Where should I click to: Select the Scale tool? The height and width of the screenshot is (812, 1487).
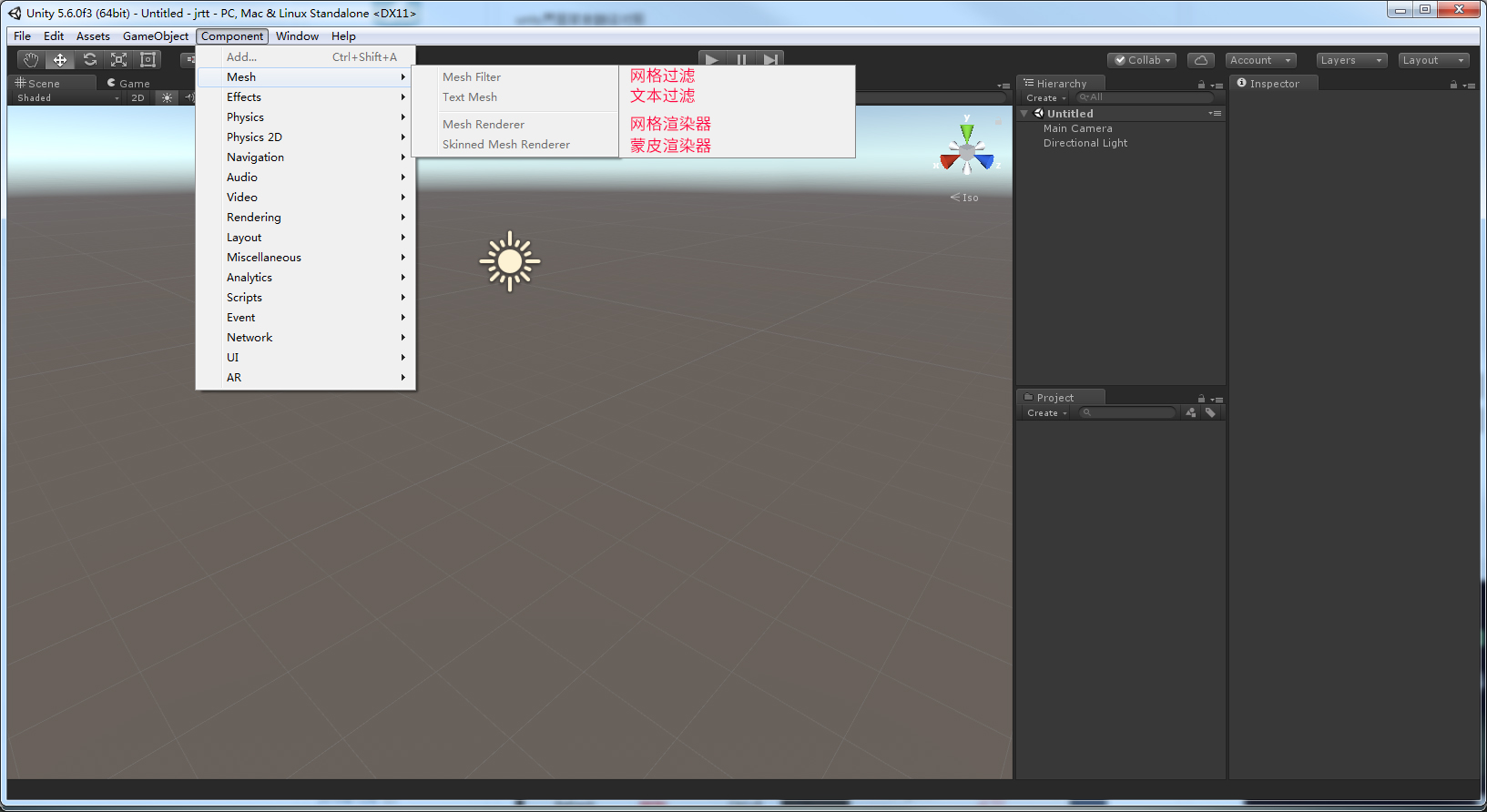tap(118, 60)
